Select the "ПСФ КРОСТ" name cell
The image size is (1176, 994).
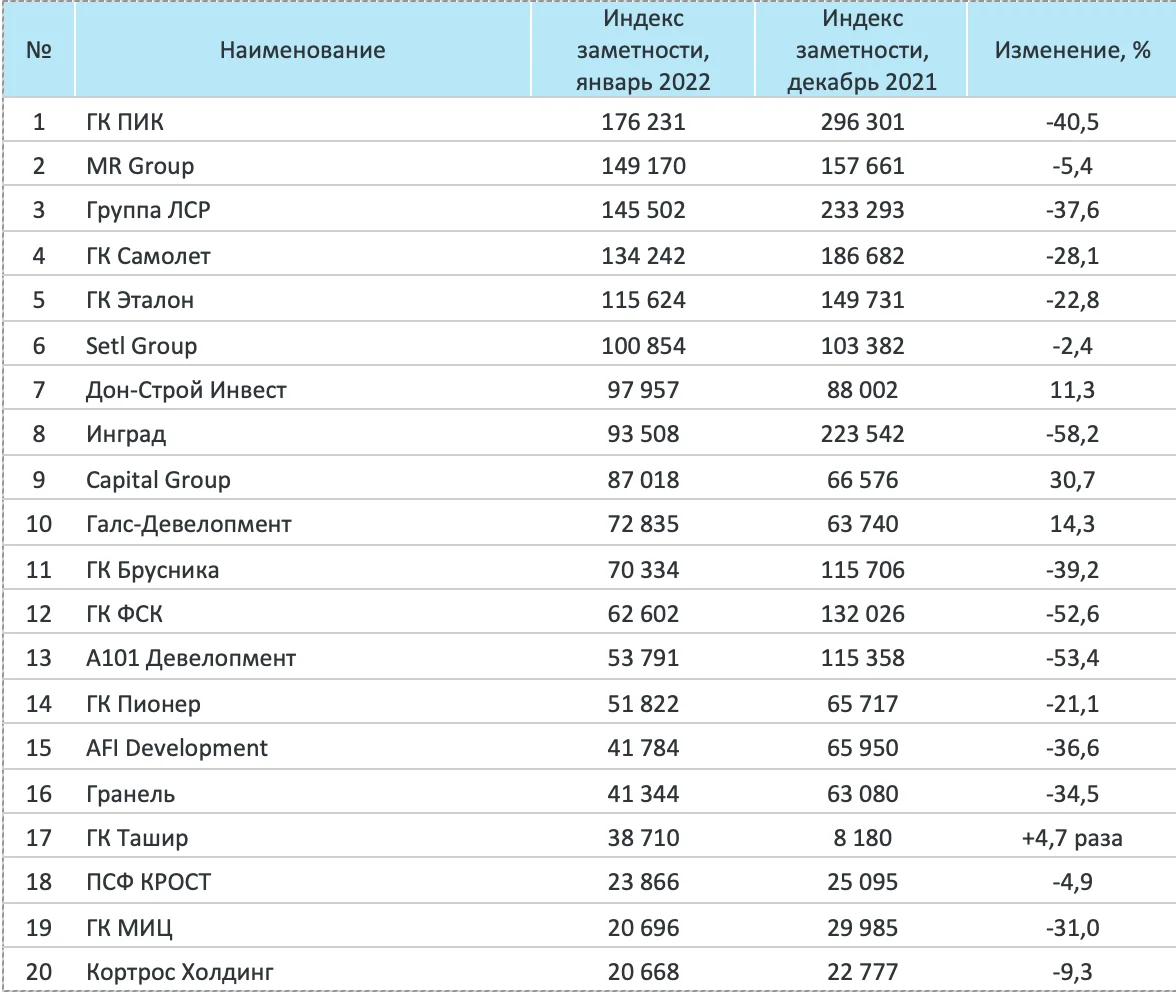pyautogui.click(x=149, y=882)
